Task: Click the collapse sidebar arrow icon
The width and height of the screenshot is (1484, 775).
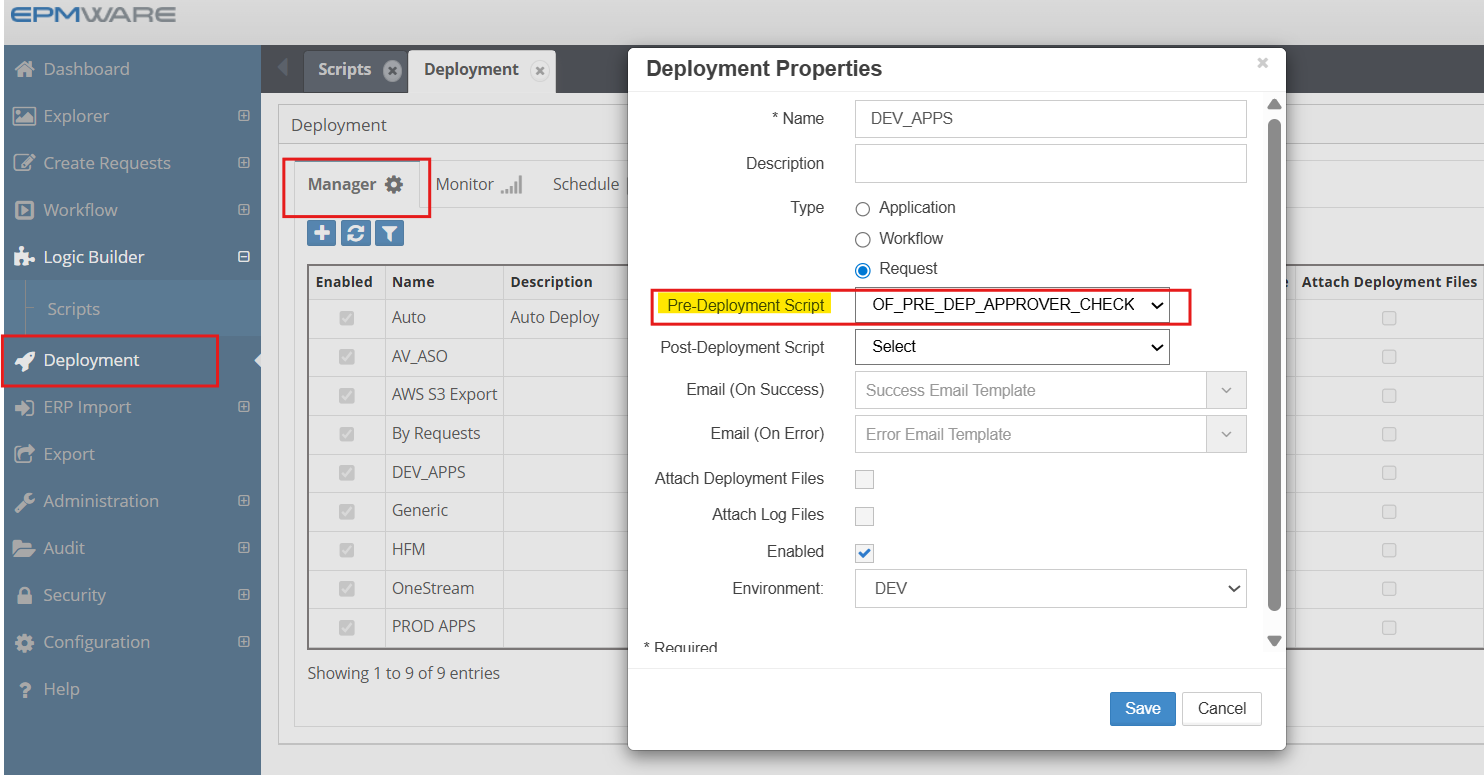Action: [282, 68]
